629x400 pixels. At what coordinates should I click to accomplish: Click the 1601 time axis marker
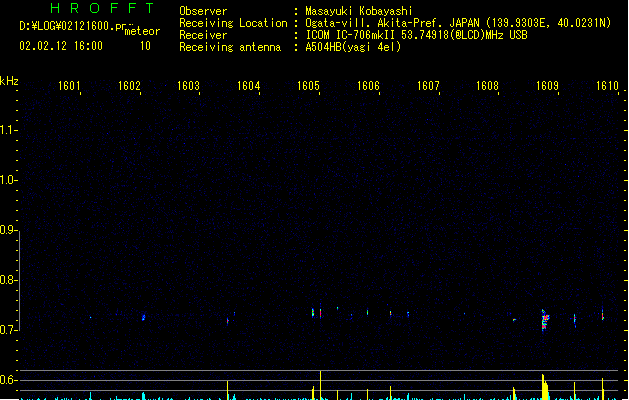point(69,86)
